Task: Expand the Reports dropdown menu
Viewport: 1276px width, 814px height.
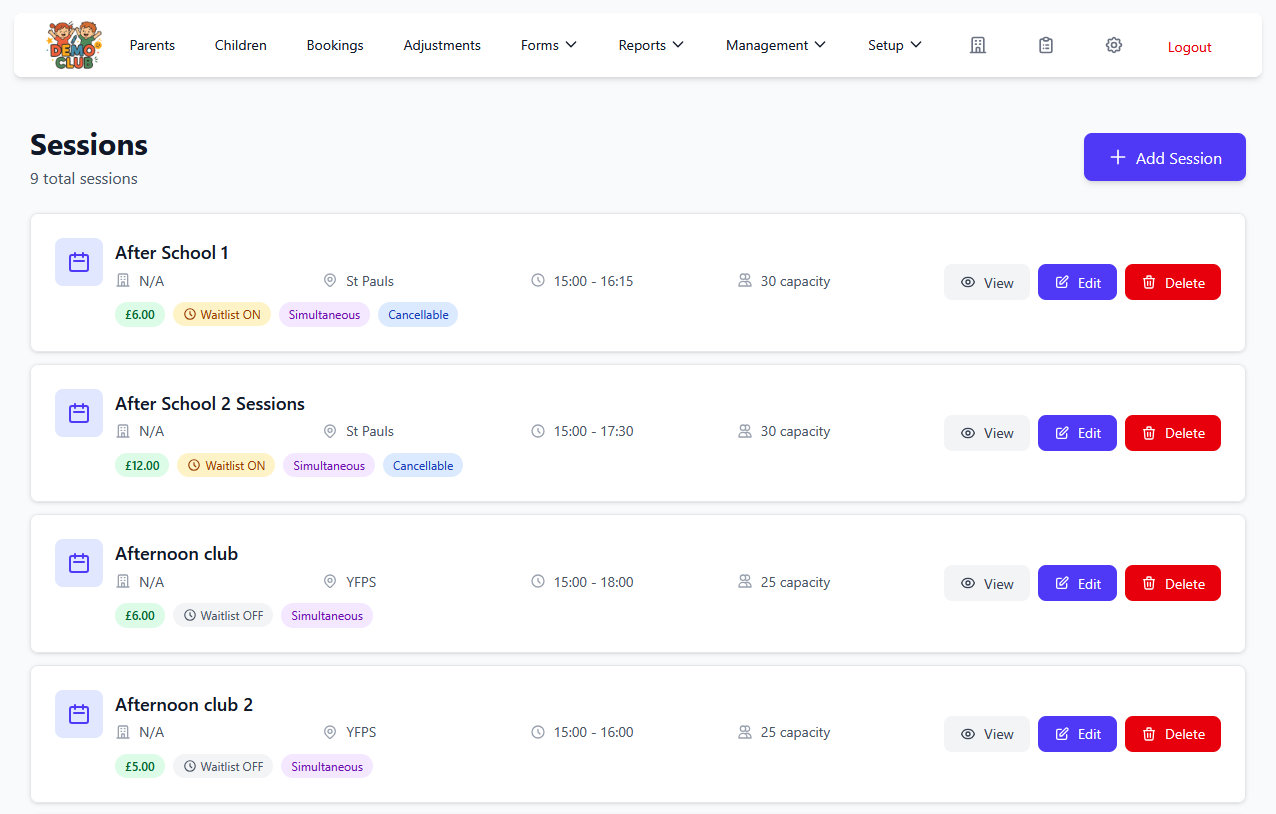Action: [x=651, y=45]
